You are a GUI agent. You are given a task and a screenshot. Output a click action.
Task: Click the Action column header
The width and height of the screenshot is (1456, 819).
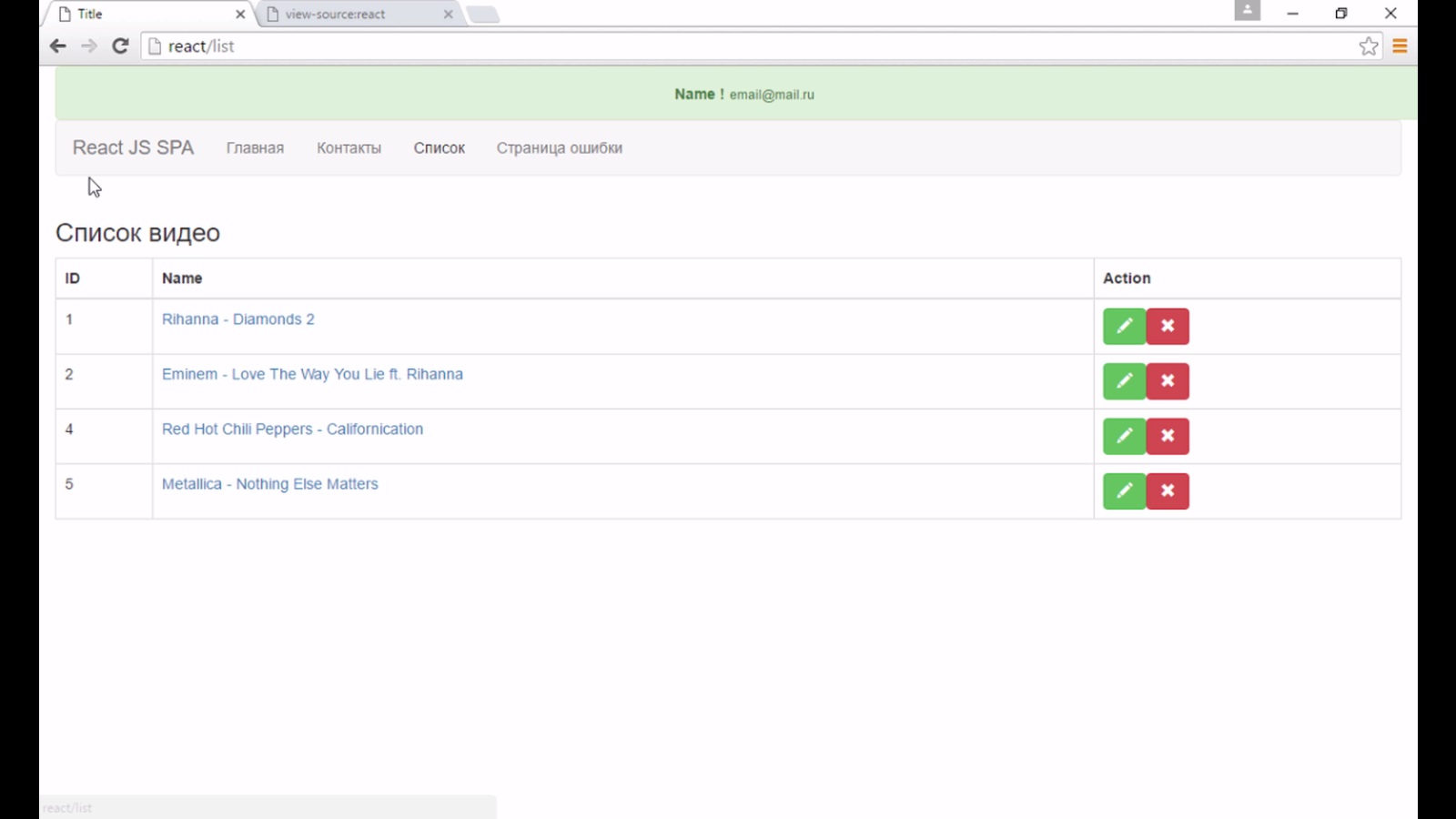click(1247, 278)
